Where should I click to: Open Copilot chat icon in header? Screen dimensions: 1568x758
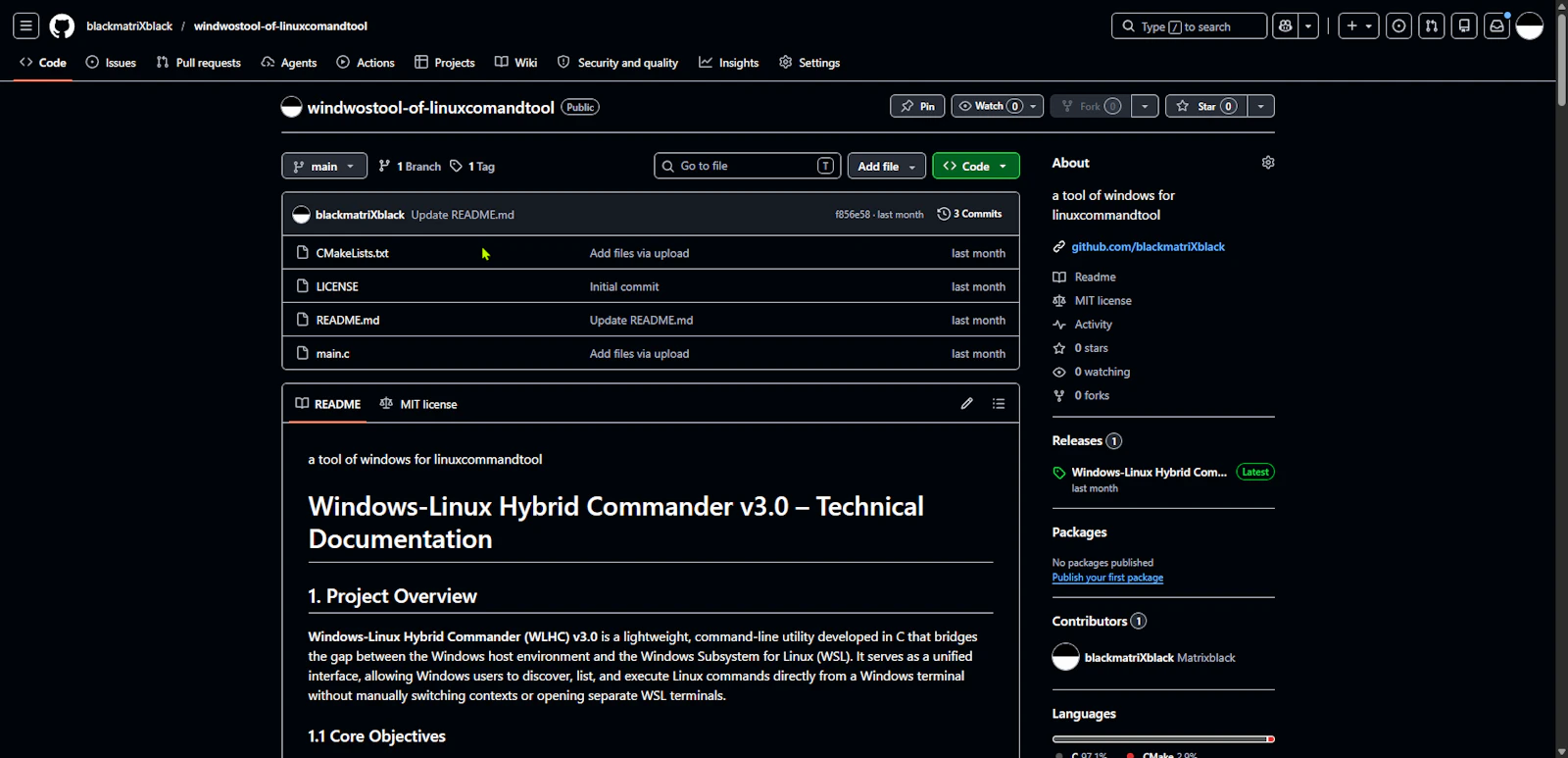[1286, 26]
